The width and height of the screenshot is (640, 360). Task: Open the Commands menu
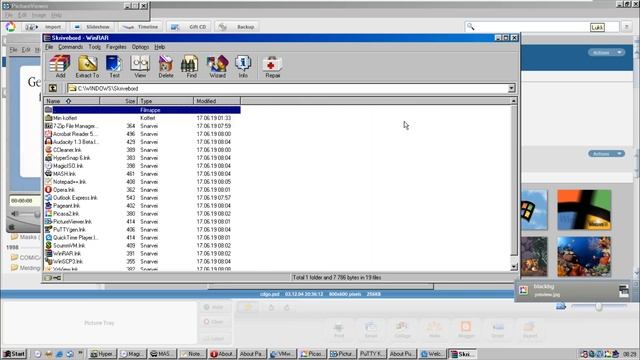(70, 47)
